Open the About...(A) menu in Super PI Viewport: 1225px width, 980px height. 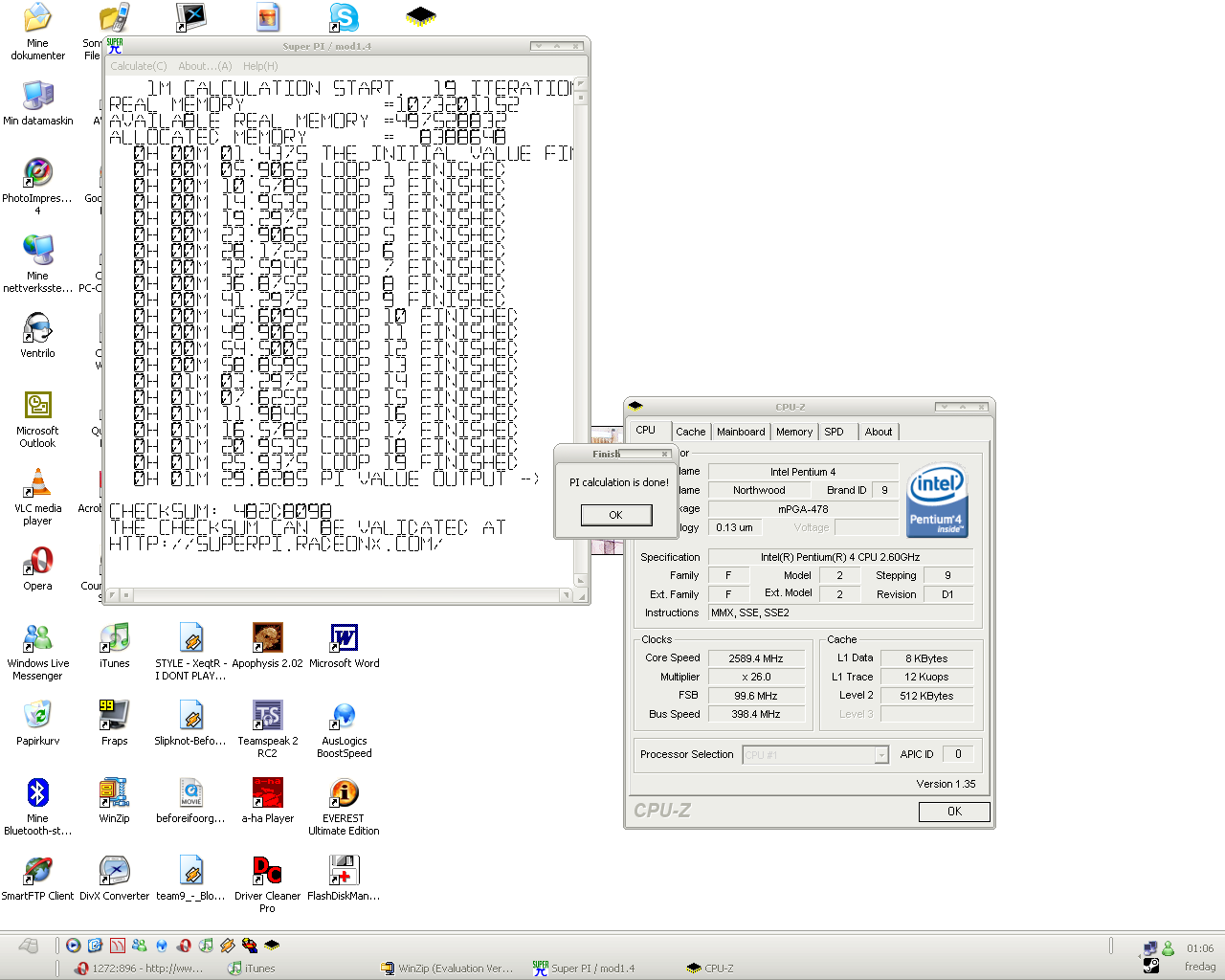(x=205, y=66)
